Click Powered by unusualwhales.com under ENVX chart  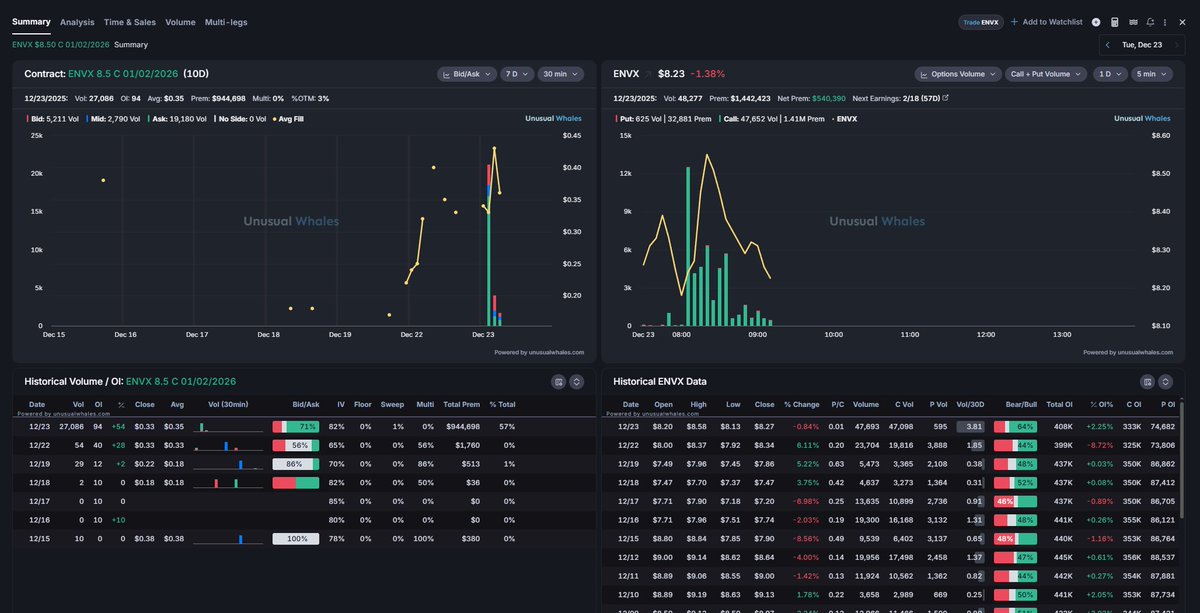[1128, 352]
